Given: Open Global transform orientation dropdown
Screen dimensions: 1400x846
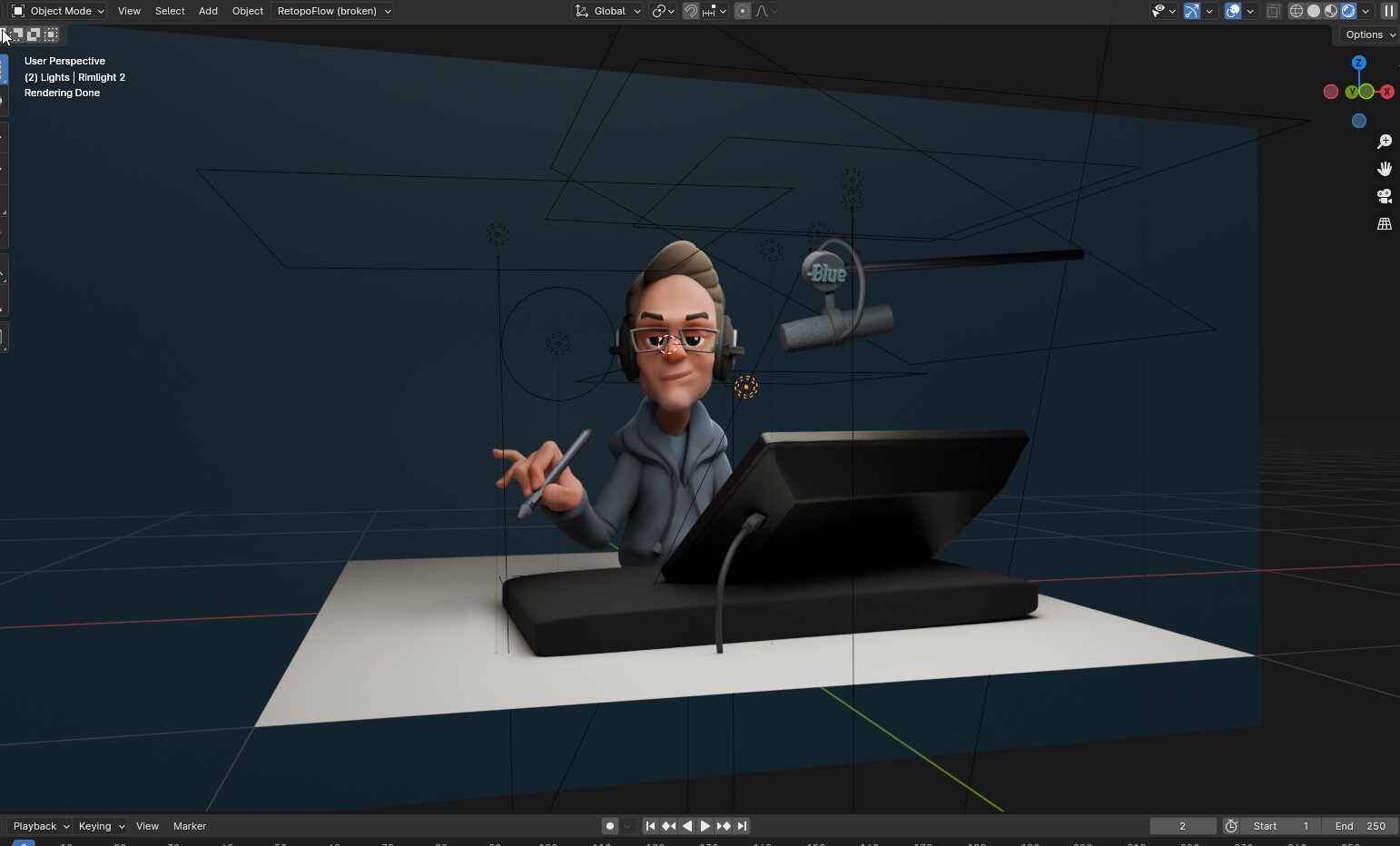Looking at the screenshot, I should coord(607,11).
